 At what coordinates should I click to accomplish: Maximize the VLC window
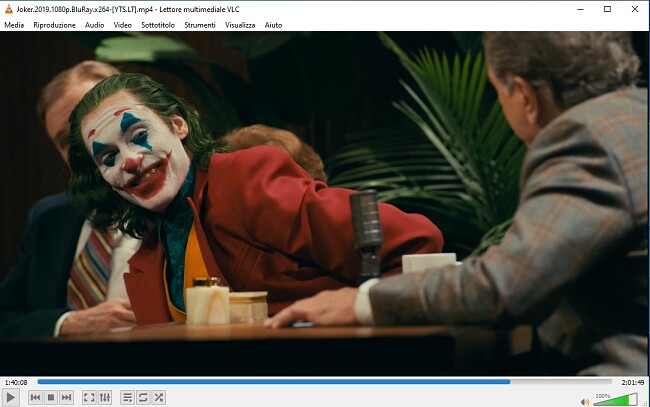click(x=607, y=9)
